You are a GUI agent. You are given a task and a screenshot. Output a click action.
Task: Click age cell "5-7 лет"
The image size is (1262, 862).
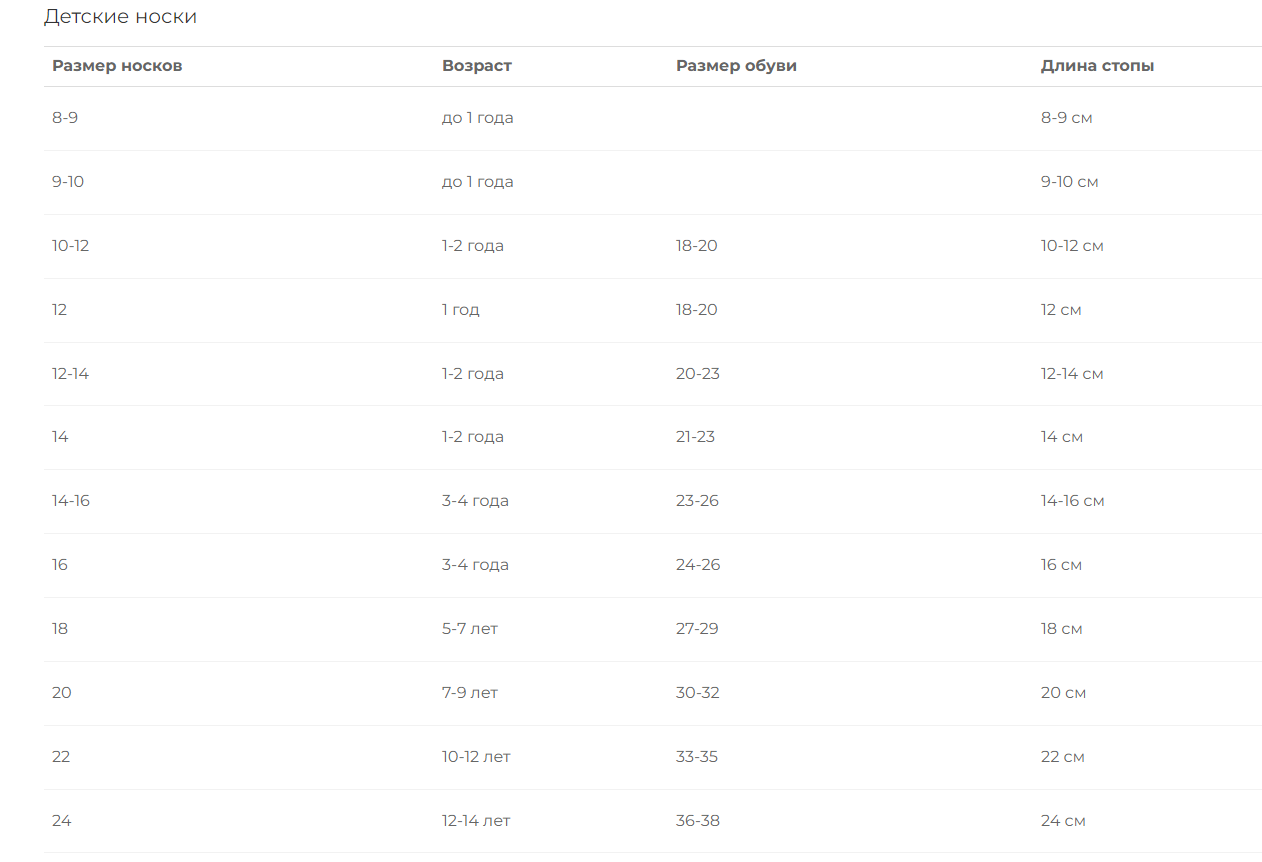(470, 629)
